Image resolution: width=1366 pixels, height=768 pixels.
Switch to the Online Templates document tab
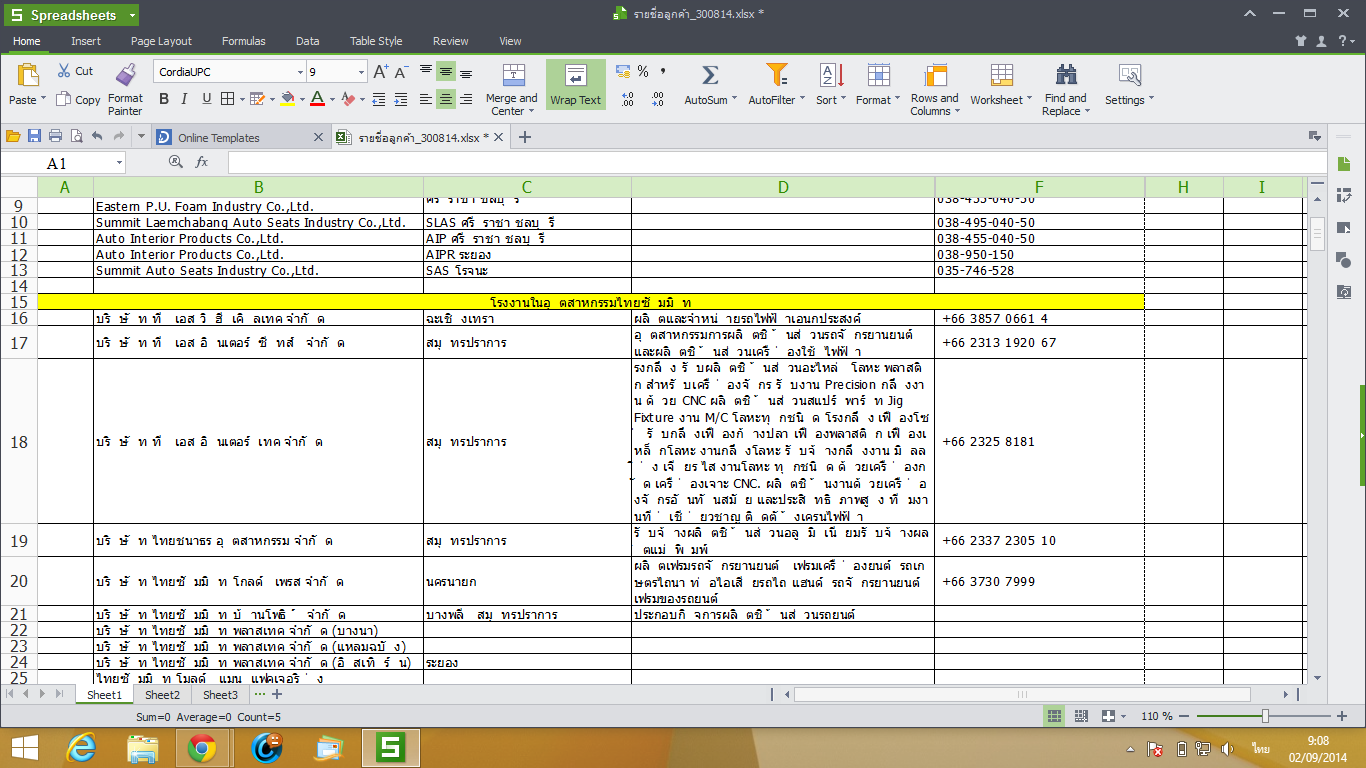coord(219,137)
